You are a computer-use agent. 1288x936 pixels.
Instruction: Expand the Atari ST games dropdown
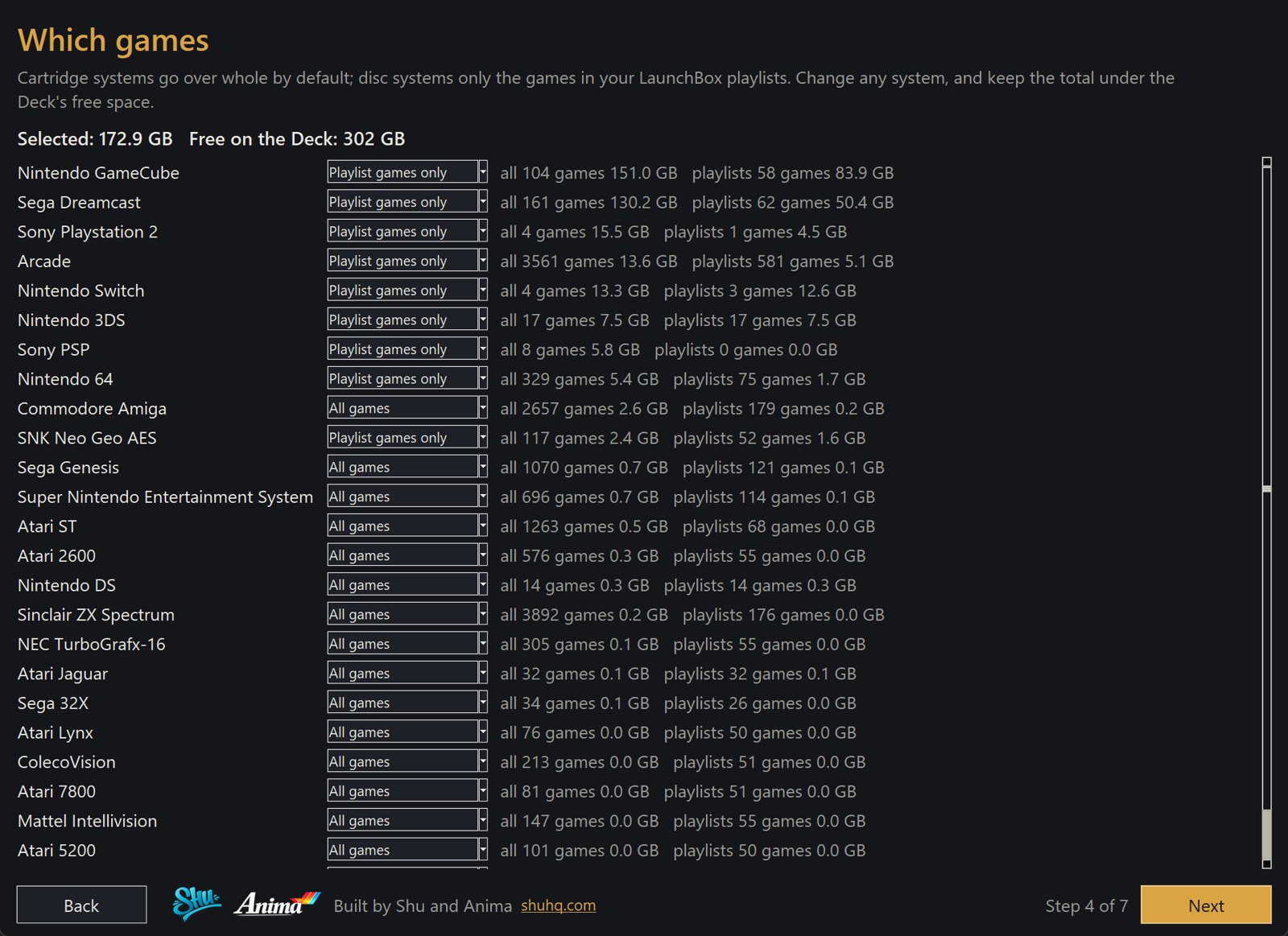[x=407, y=526]
